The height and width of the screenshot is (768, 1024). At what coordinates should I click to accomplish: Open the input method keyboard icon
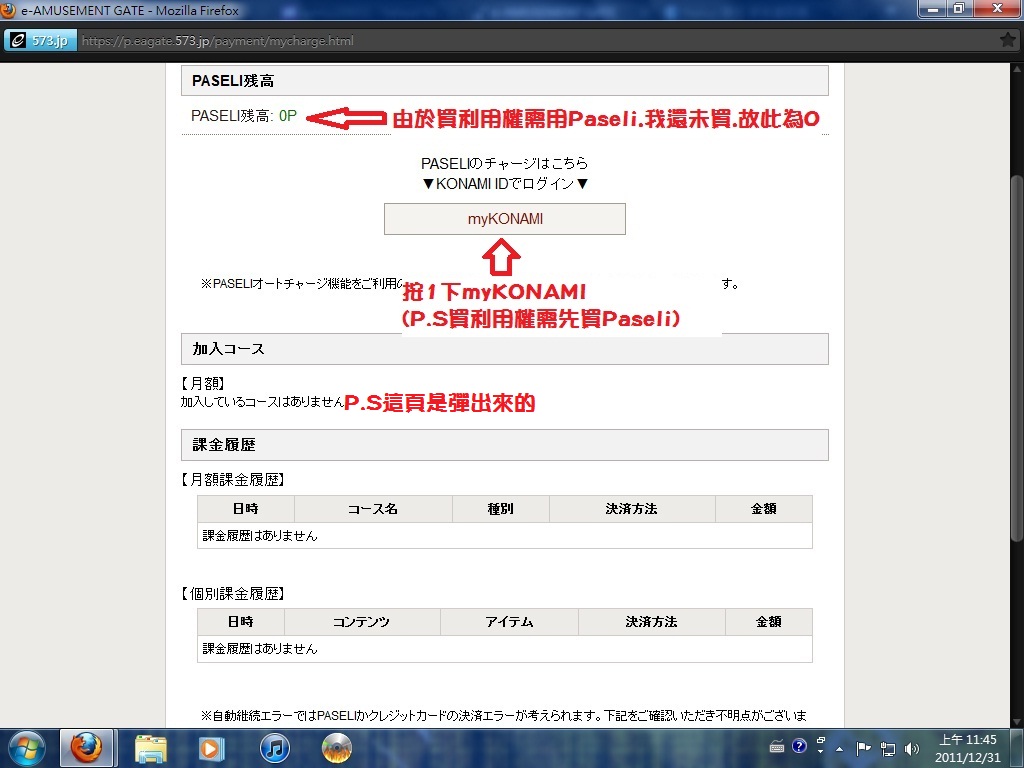pos(778,747)
